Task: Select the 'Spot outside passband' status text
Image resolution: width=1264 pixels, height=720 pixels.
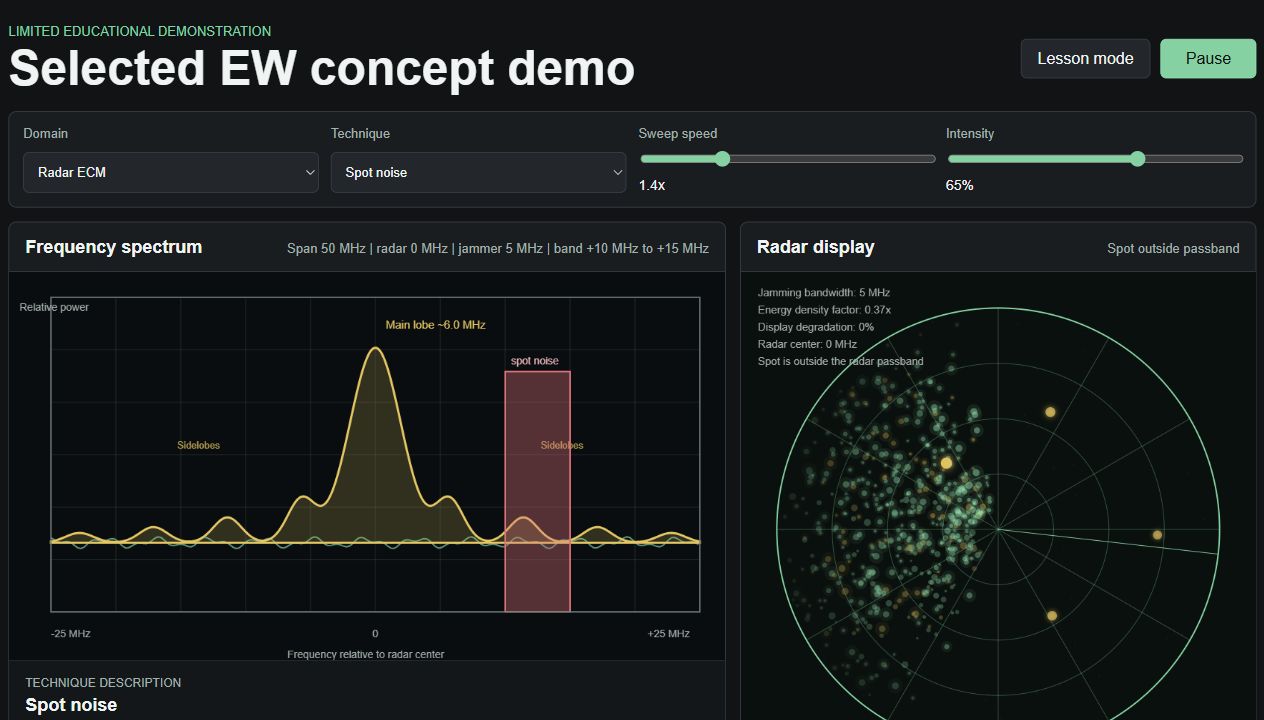Action: 1173,248
